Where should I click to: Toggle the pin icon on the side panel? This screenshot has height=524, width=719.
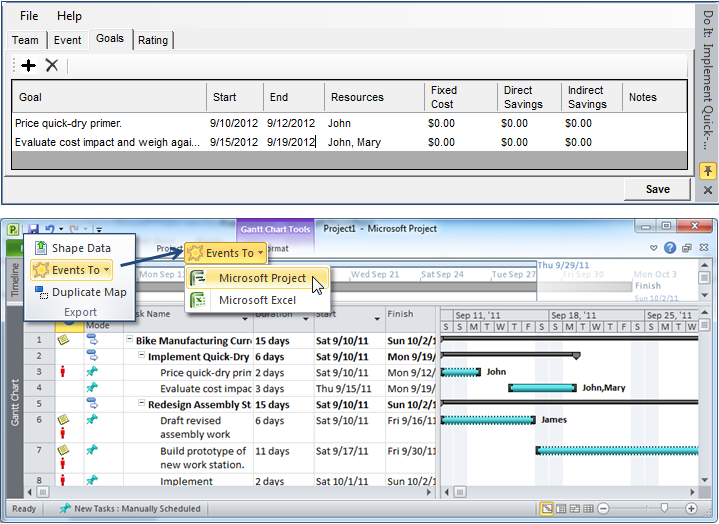click(x=708, y=171)
